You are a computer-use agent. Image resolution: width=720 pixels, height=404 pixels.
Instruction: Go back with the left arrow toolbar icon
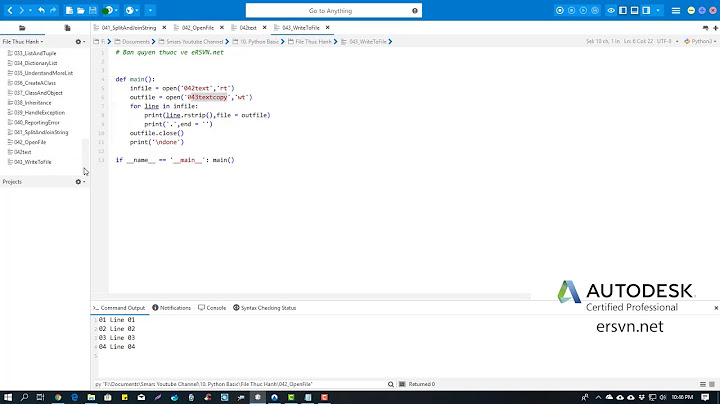pyautogui.click(x=10, y=10)
